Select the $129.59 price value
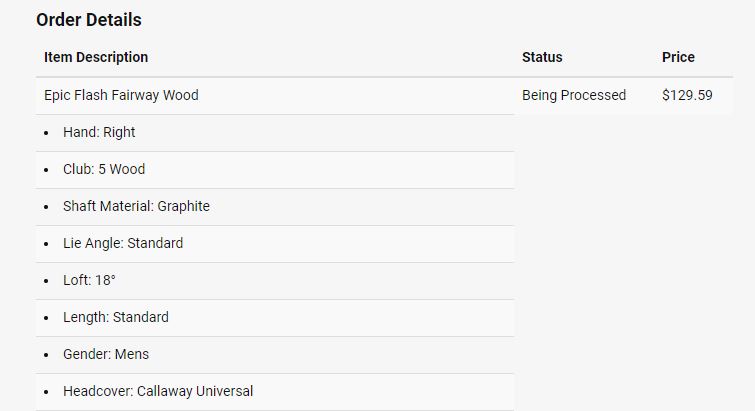 coord(687,95)
